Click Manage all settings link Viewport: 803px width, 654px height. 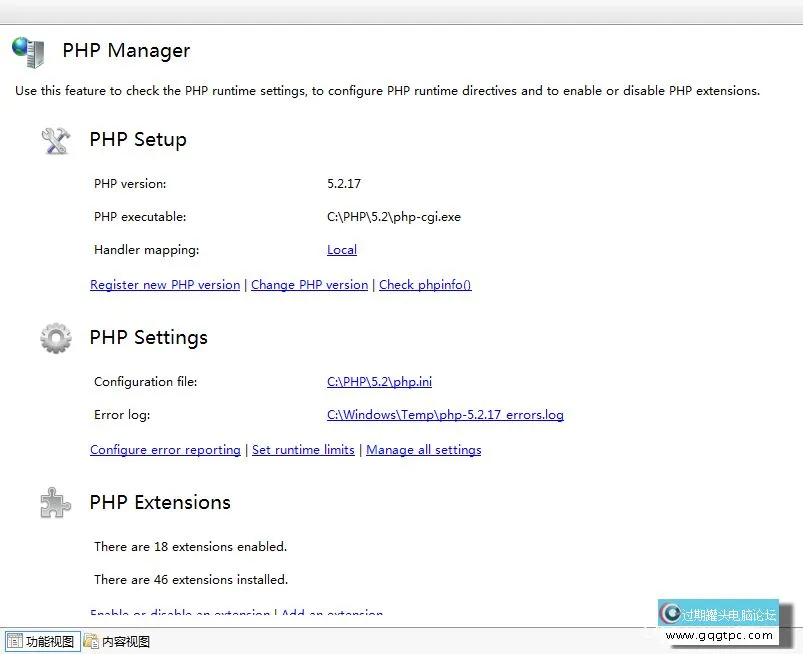(423, 450)
